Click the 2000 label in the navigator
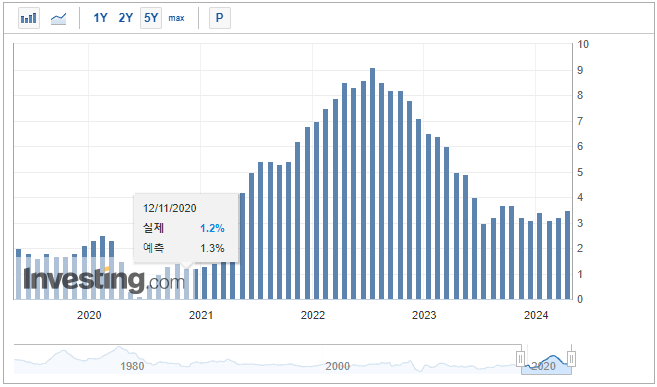657x387 pixels. (337, 366)
